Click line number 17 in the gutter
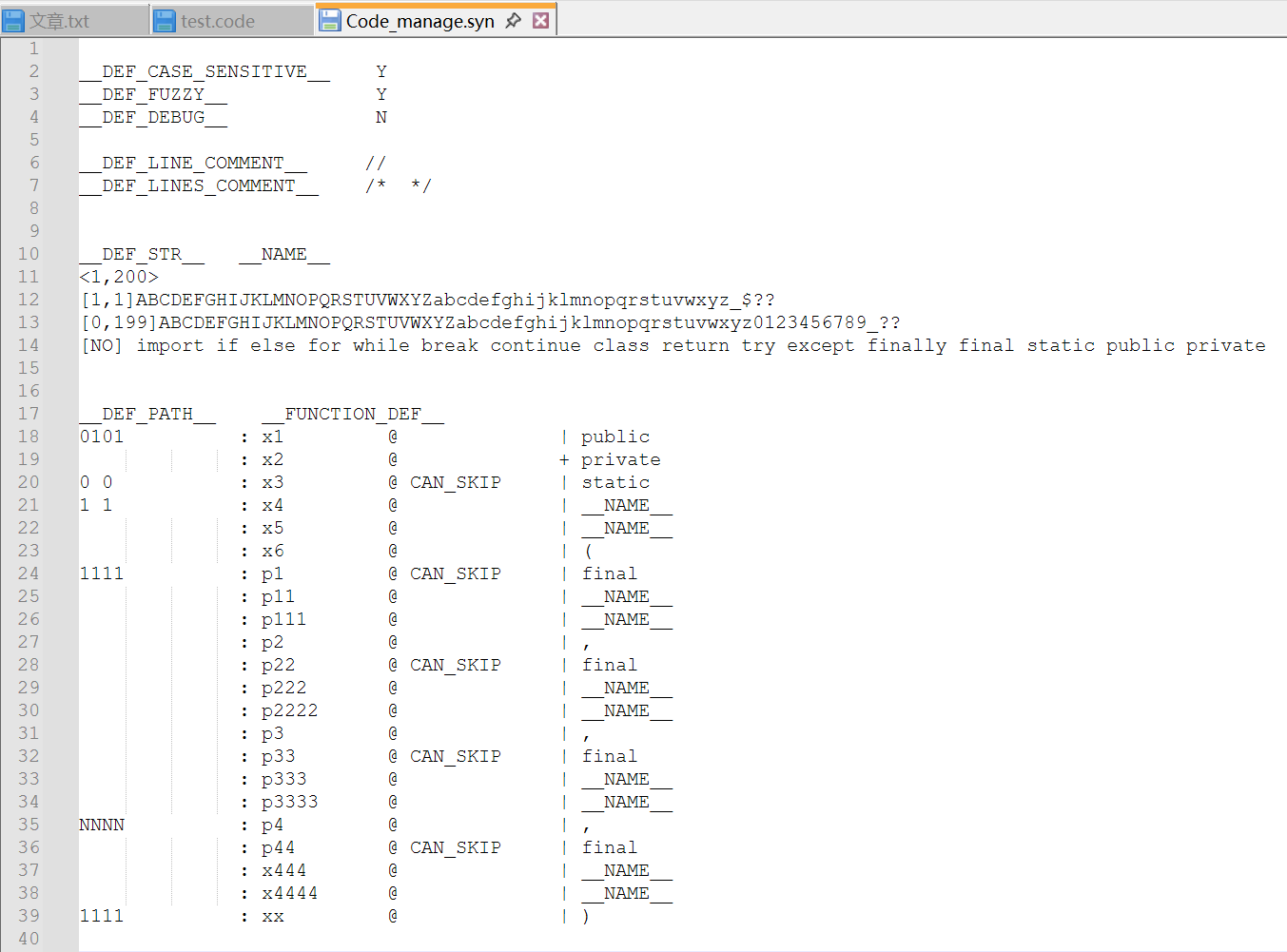The image size is (1287, 952). (x=29, y=414)
